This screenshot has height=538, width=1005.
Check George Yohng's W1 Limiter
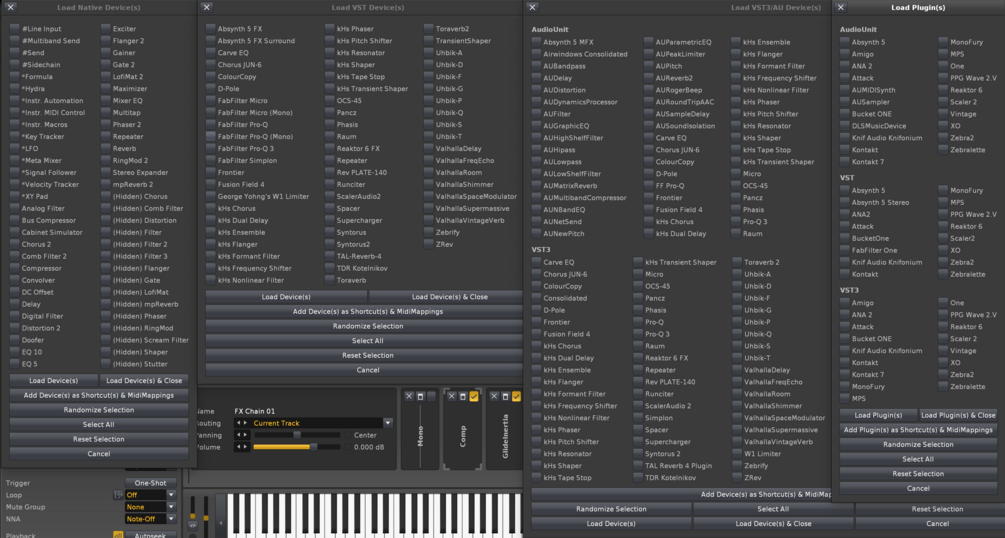click(210, 196)
